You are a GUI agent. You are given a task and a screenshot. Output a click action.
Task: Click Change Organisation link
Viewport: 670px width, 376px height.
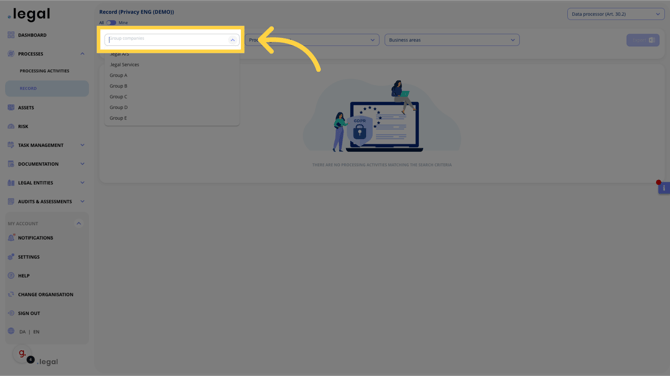point(45,294)
